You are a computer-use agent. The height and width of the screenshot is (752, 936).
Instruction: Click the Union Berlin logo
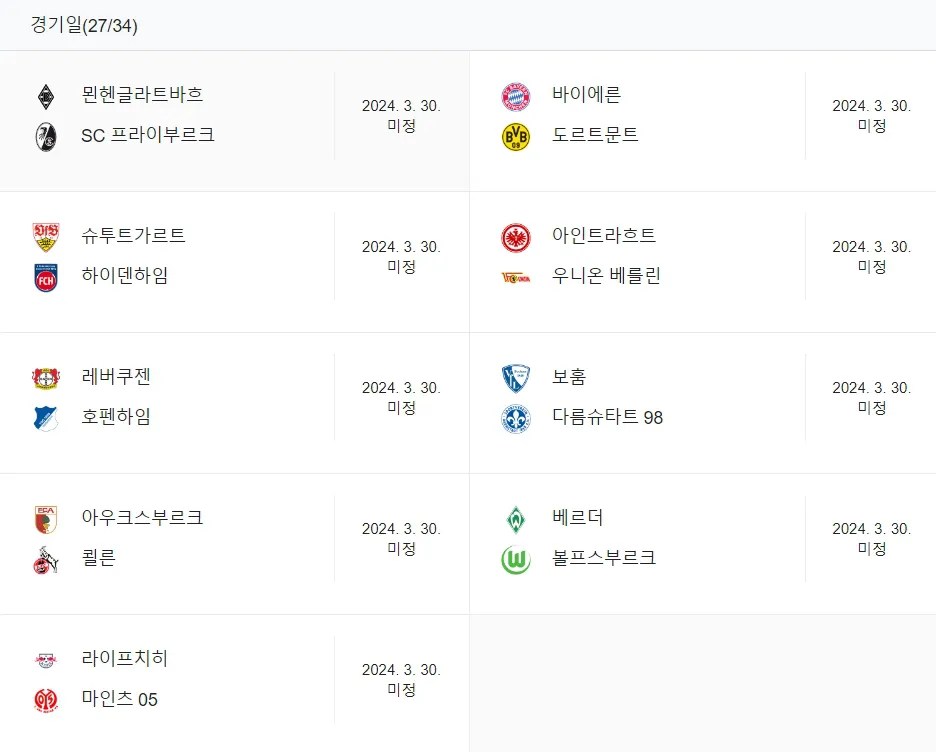[x=516, y=278]
